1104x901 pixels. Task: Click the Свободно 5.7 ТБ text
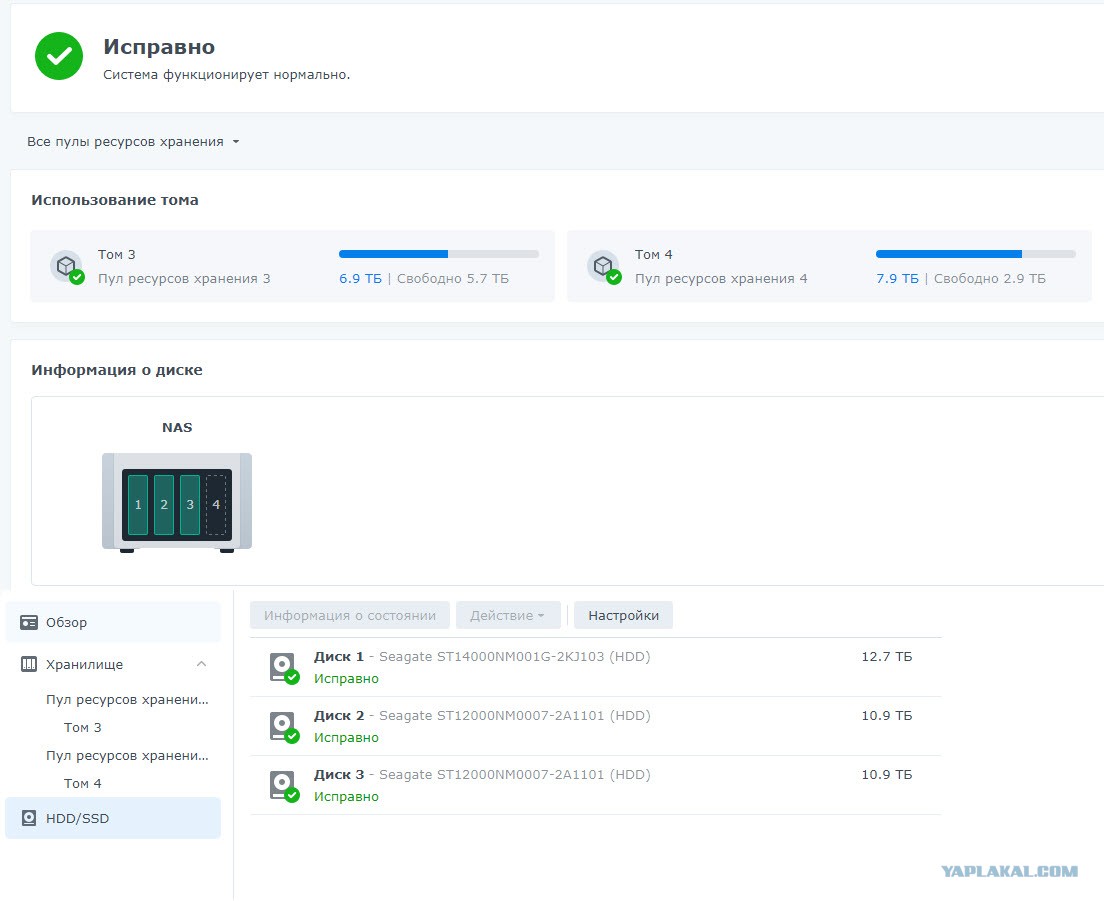pyautogui.click(x=453, y=279)
